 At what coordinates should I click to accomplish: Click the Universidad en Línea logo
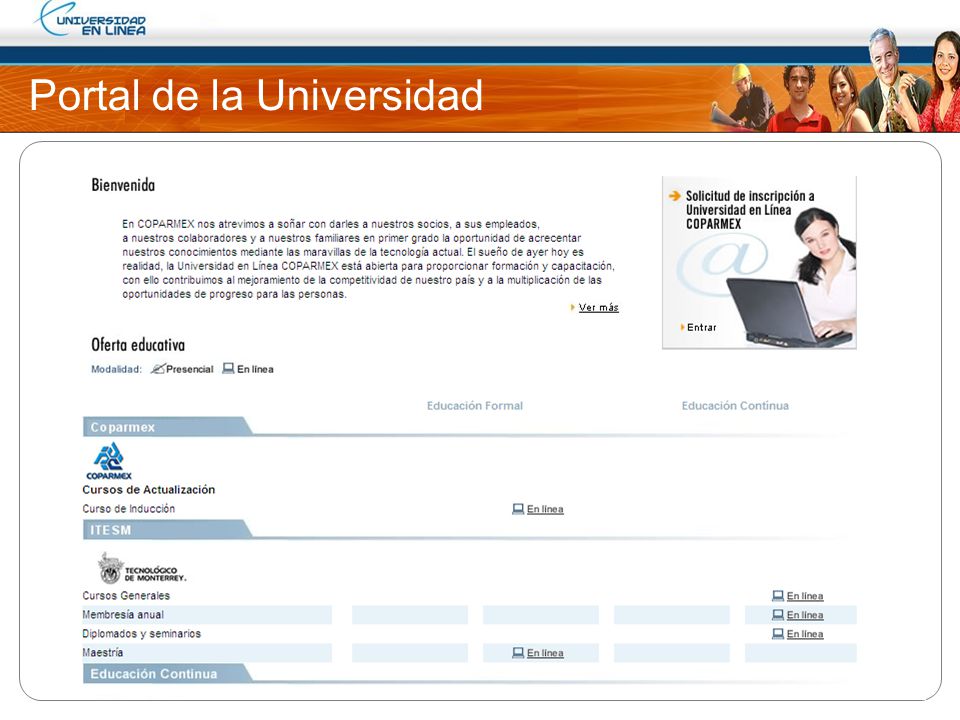point(92,20)
